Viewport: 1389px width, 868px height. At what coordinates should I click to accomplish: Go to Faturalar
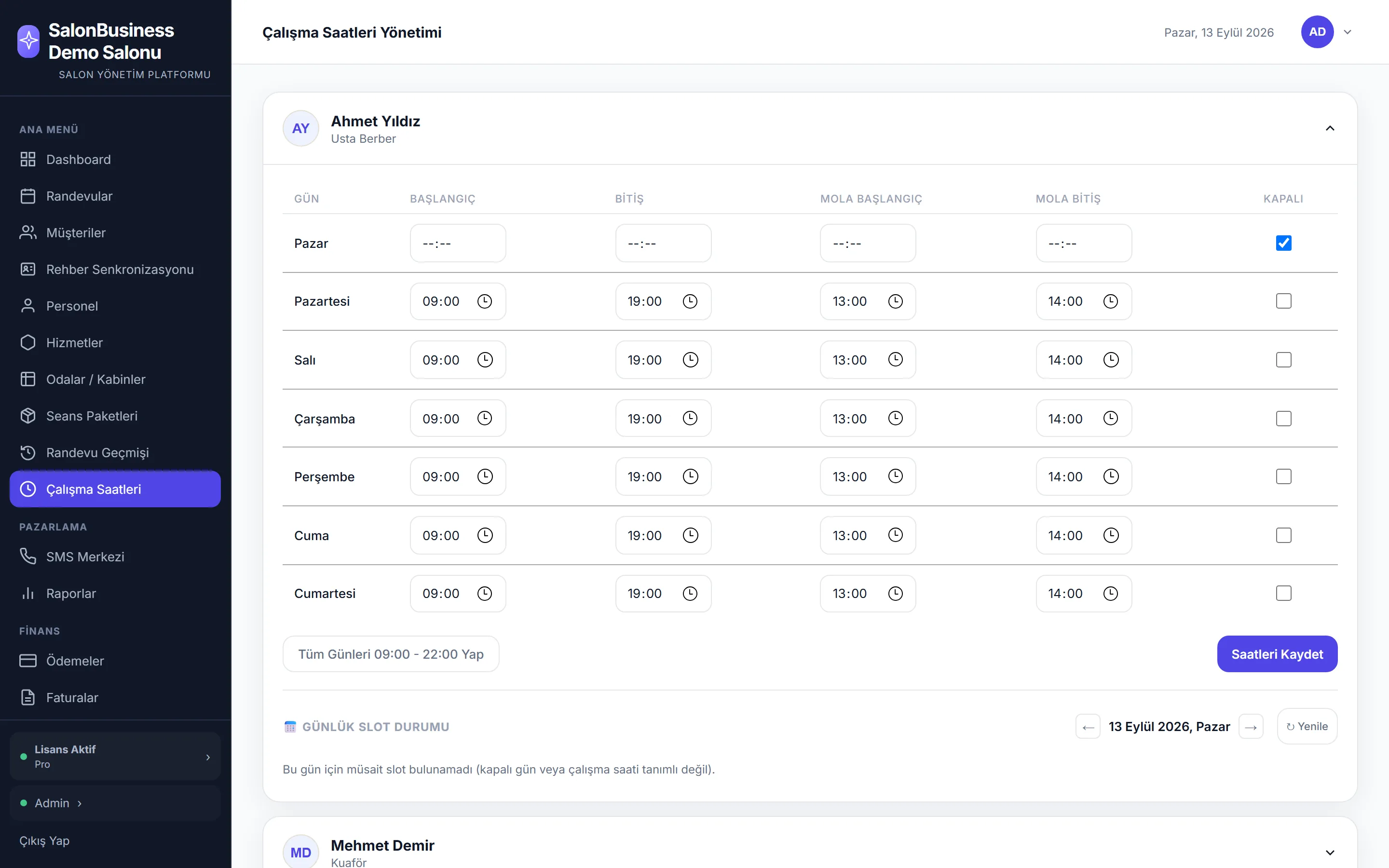115,697
